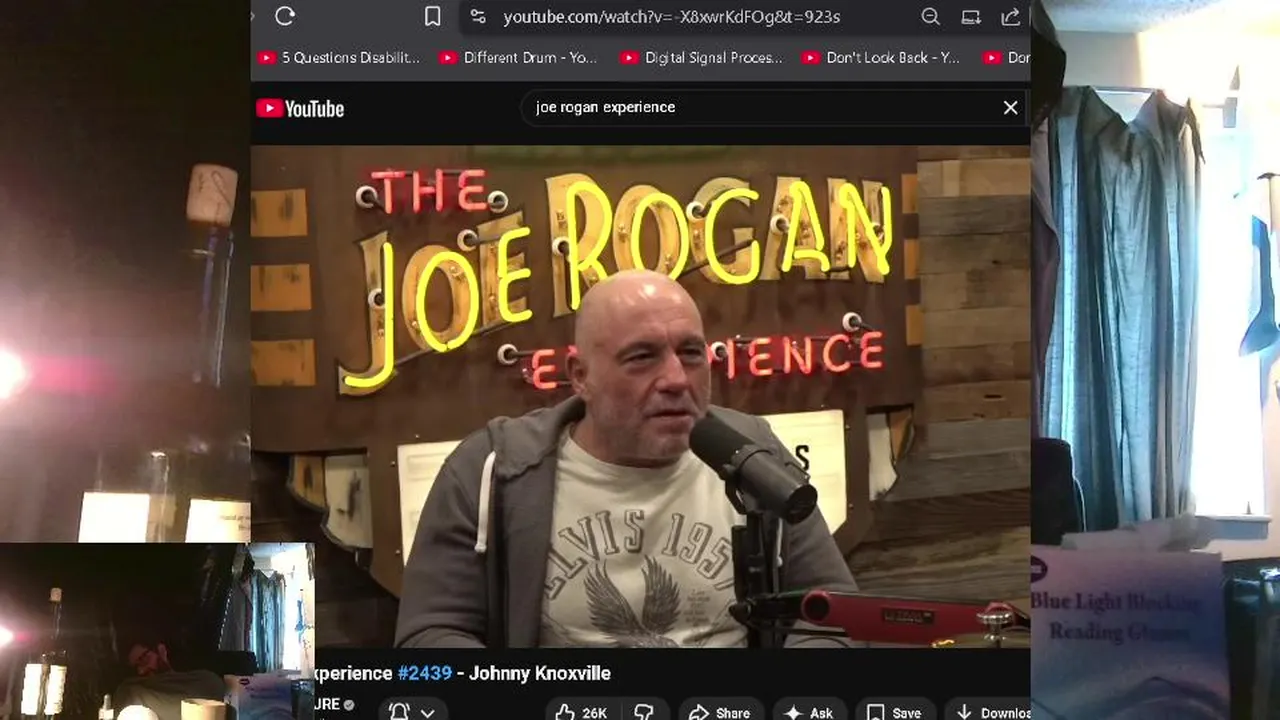Image resolution: width=1280 pixels, height=720 pixels.
Task: Click the Download button
Action: [x=990, y=712]
